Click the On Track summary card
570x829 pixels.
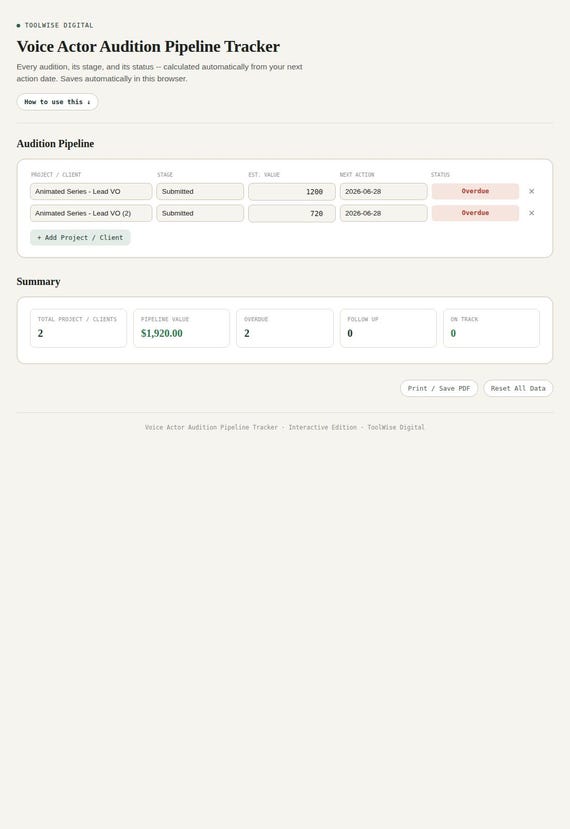(491, 328)
